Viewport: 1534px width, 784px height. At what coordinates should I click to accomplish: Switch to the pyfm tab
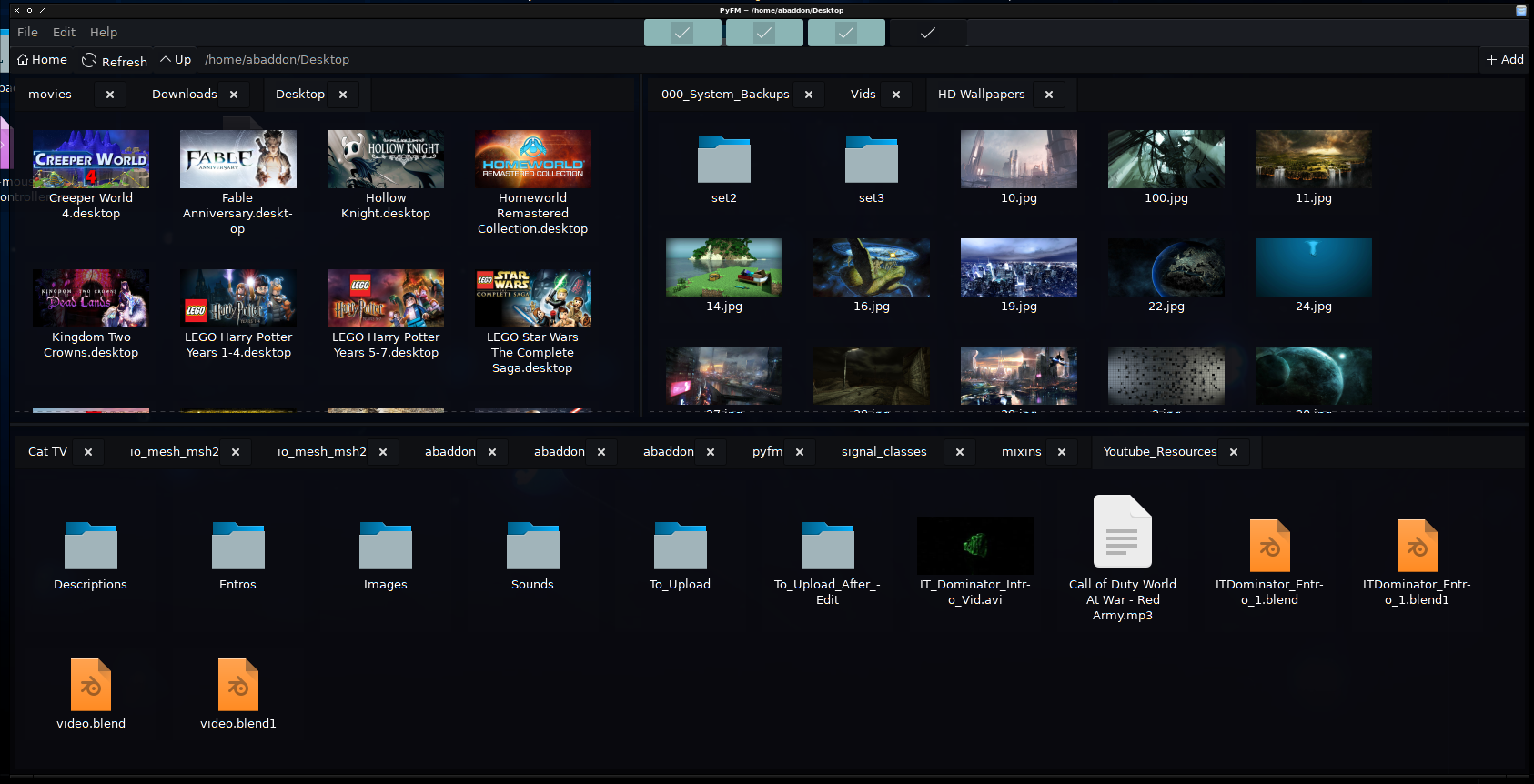pyautogui.click(x=768, y=452)
